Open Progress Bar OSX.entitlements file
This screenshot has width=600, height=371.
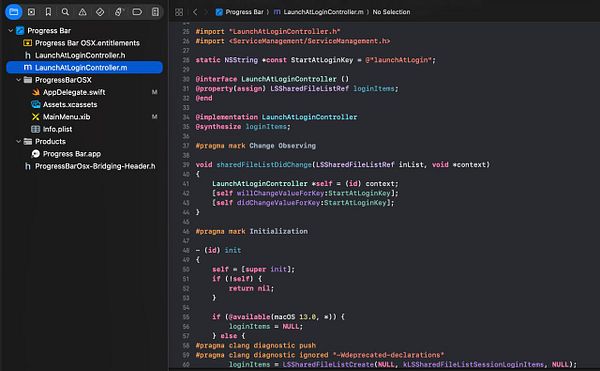pos(87,43)
